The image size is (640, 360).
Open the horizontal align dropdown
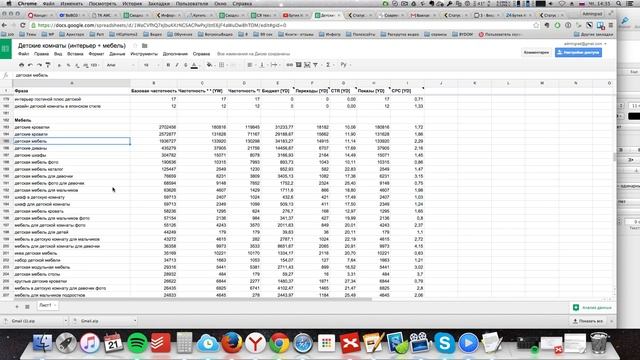pos(251,65)
